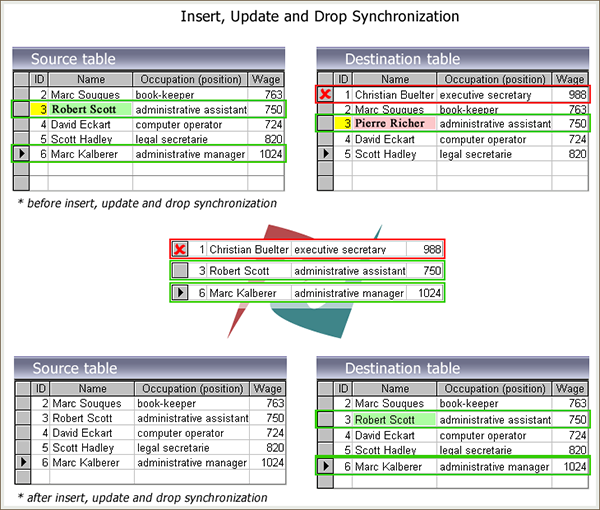Click Christian Buelter name in top destination table
Image resolution: width=600 pixels, height=510 pixels.
click(394, 95)
